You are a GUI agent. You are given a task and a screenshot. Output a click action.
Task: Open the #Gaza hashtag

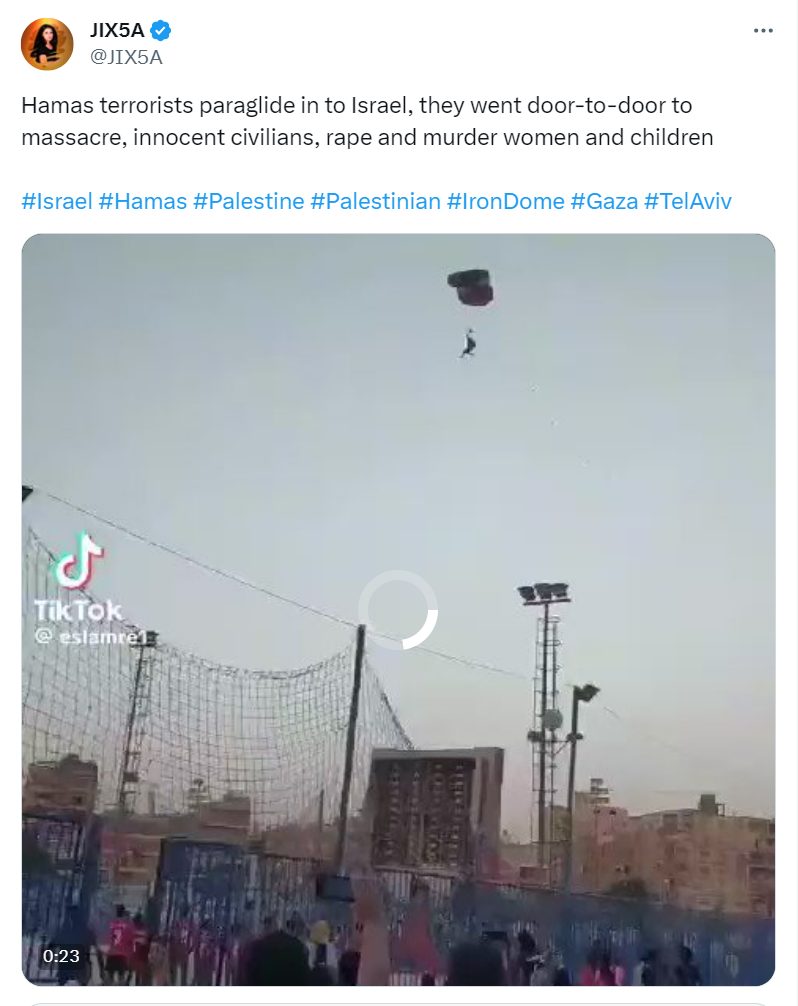[604, 201]
